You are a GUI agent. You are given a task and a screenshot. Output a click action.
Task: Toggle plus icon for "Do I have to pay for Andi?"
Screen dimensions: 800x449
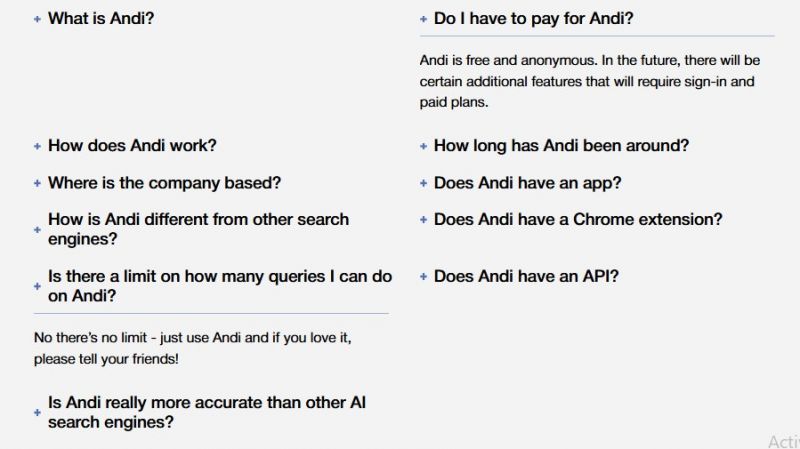pos(423,19)
